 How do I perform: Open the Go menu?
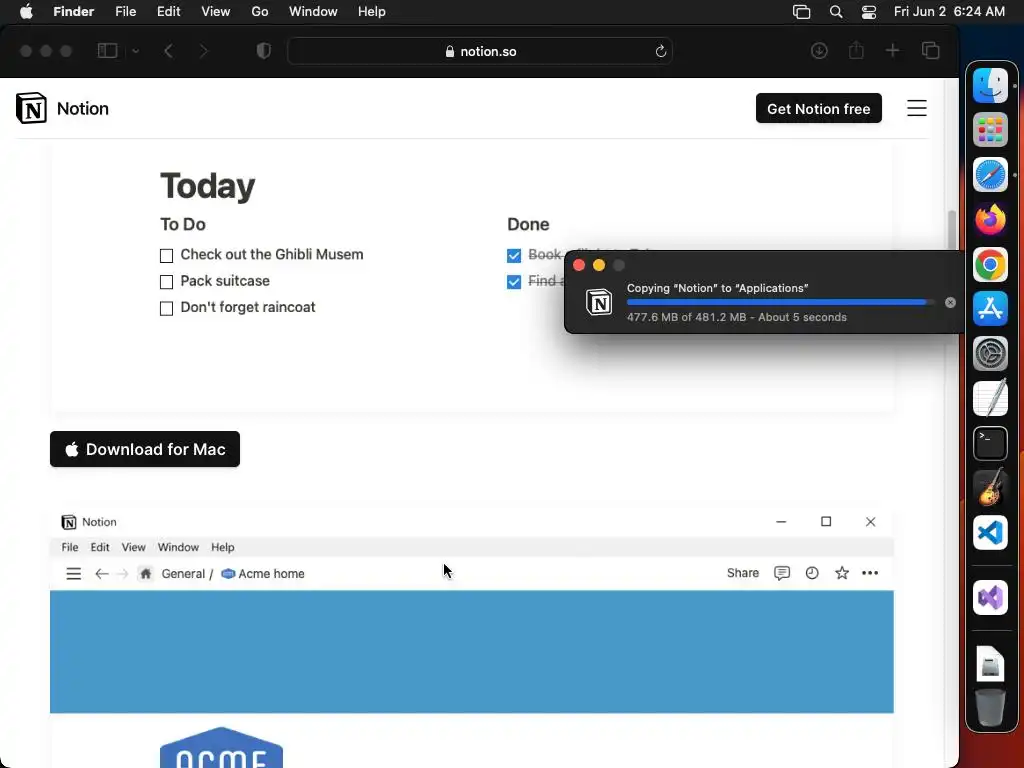[260, 12]
